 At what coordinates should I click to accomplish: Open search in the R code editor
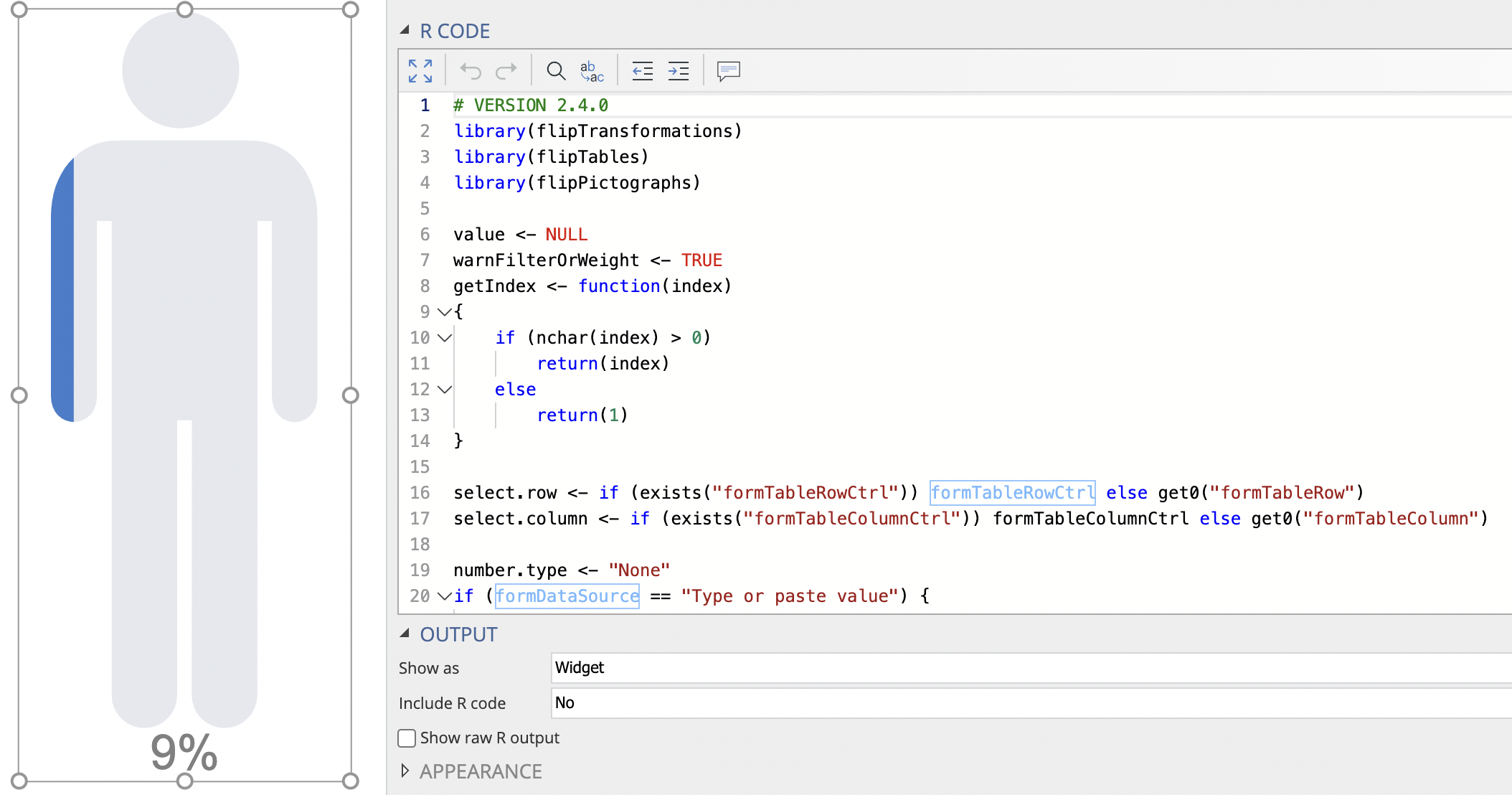(556, 70)
